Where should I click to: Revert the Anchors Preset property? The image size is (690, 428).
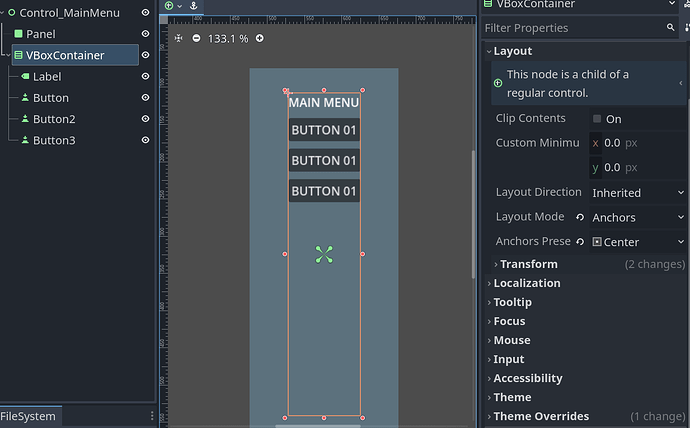coord(579,242)
